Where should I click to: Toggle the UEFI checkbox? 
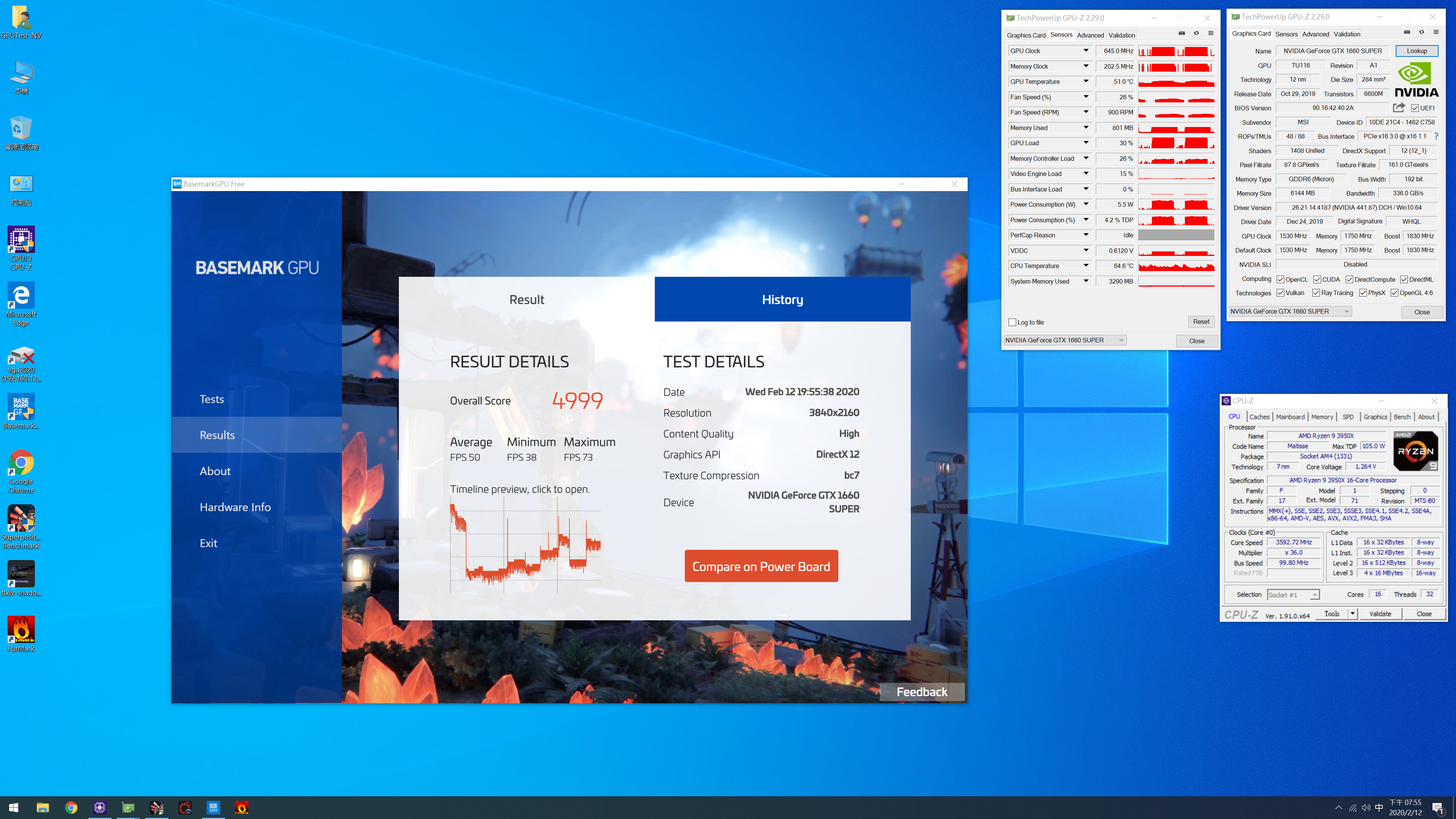tap(1415, 108)
